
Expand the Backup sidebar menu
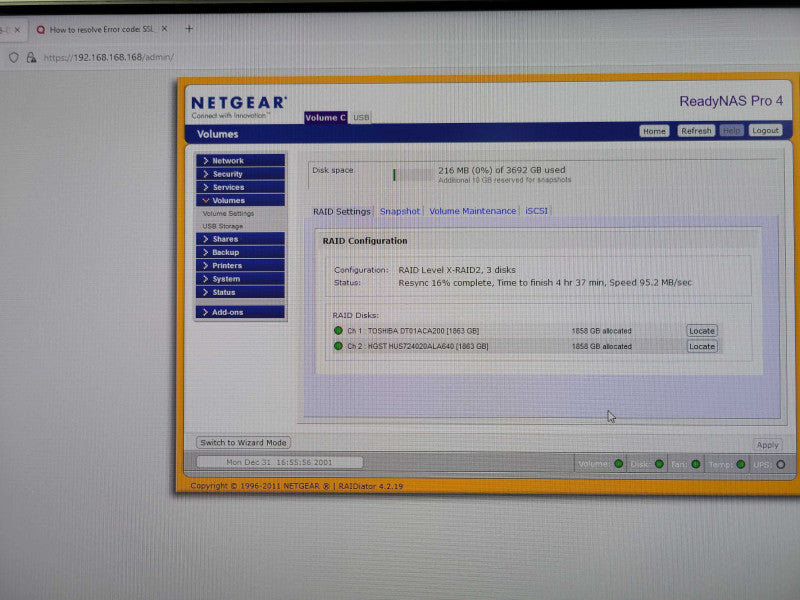[240, 252]
